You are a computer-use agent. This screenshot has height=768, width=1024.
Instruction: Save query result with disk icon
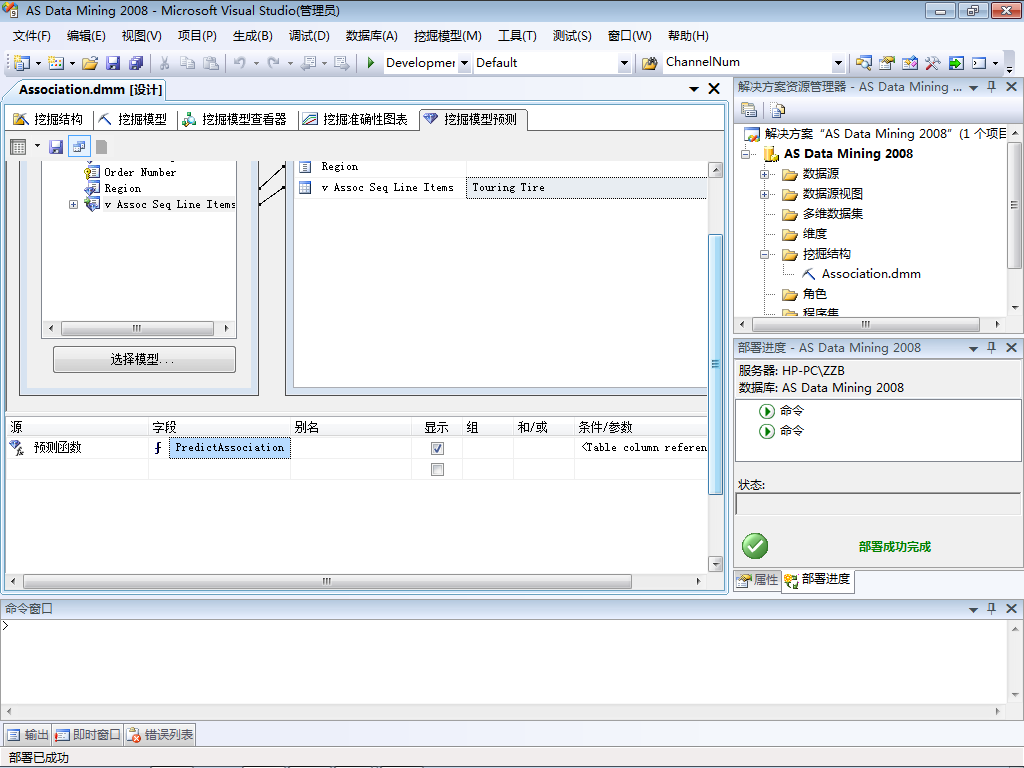pyautogui.click(x=56, y=147)
